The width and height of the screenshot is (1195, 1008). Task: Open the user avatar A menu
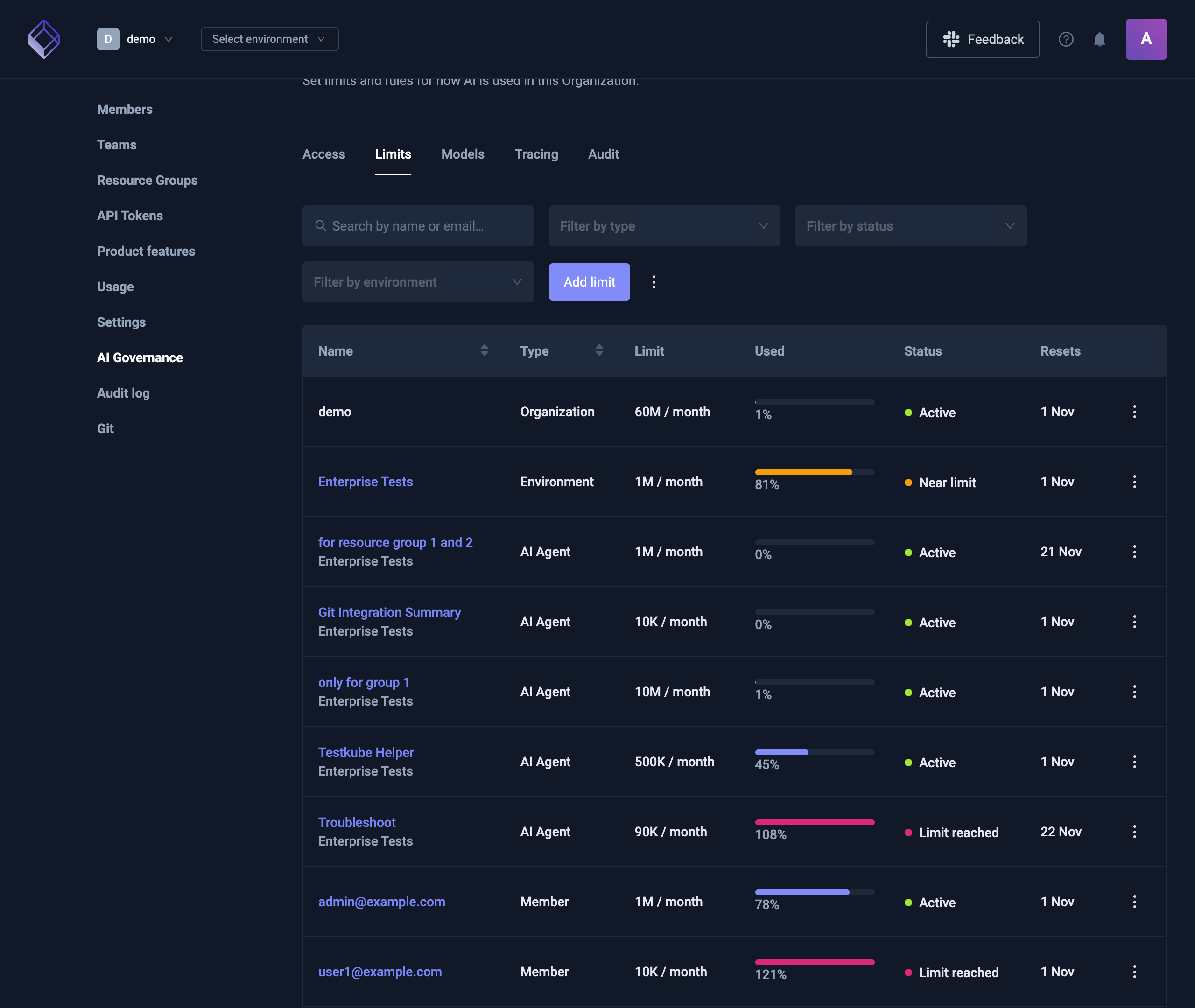click(1146, 39)
